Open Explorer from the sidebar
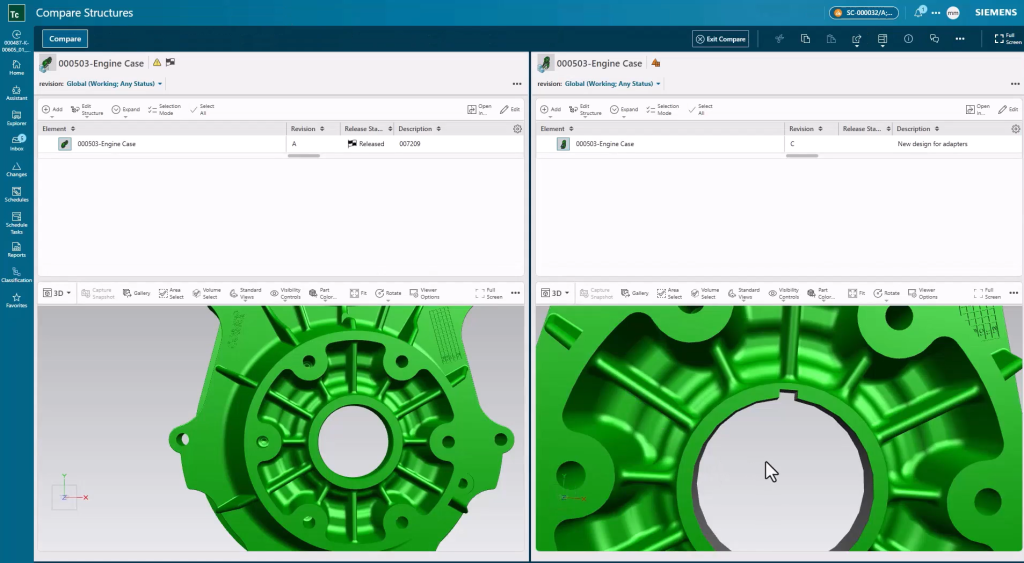 (x=16, y=118)
